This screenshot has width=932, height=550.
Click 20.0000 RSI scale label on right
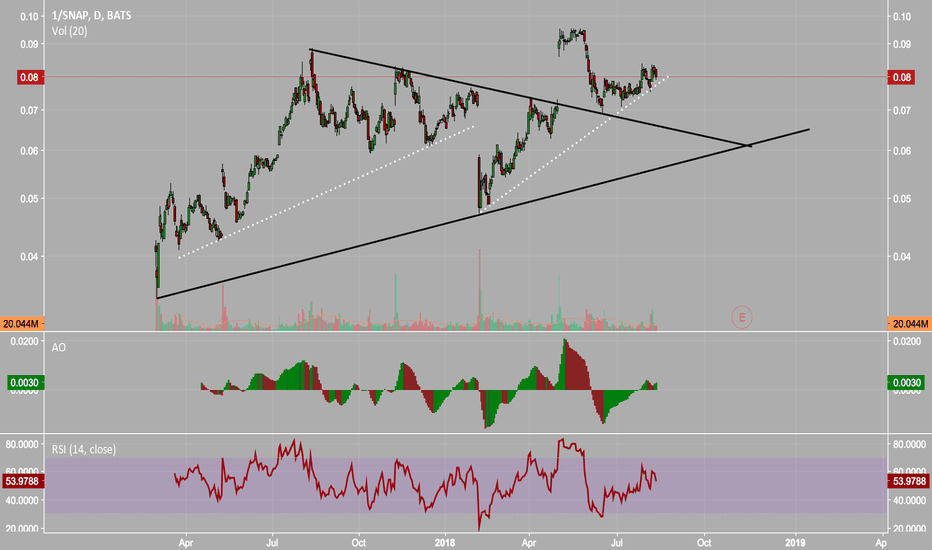click(x=909, y=529)
